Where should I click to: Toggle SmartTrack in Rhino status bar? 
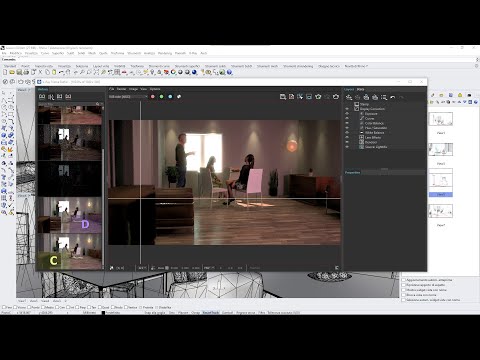pyautogui.click(x=211, y=313)
